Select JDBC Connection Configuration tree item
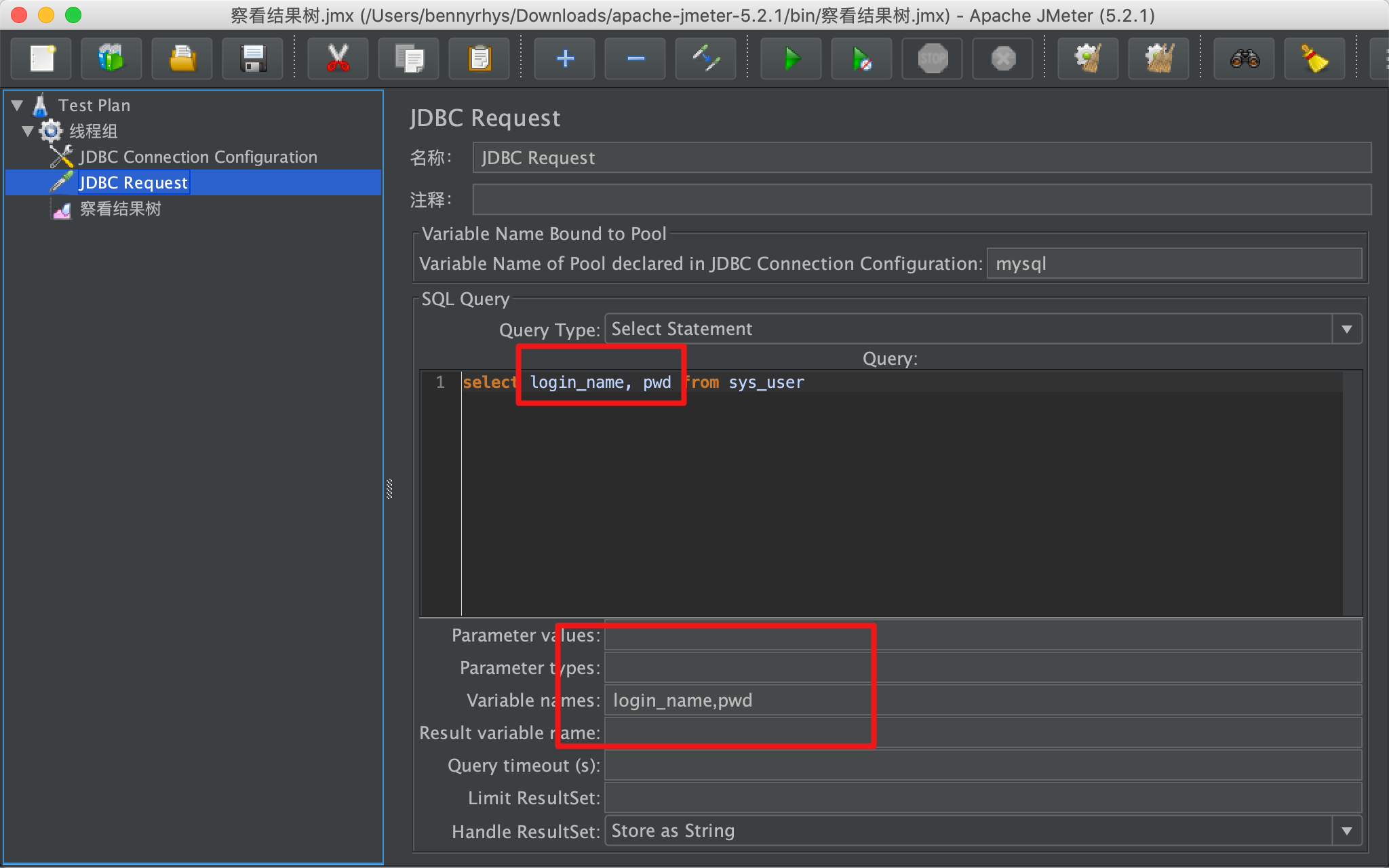The width and height of the screenshot is (1389, 868). point(198,157)
